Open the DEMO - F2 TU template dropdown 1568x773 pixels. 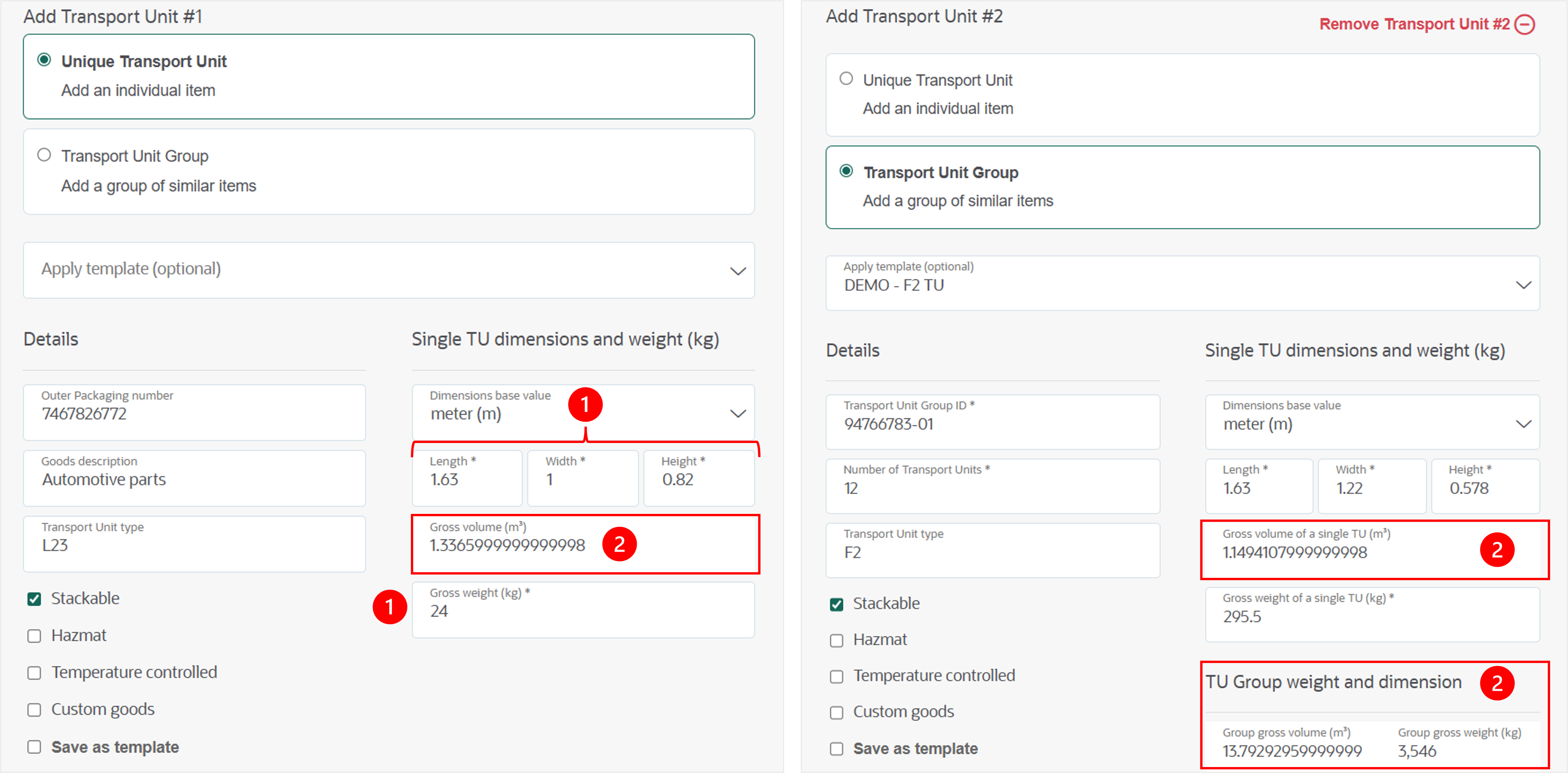(x=1182, y=283)
